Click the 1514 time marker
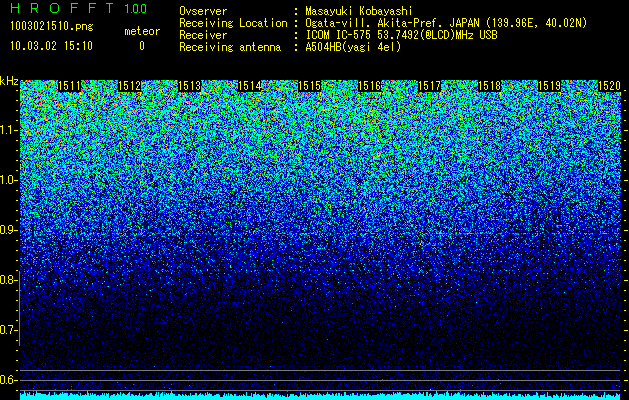Viewport: 629px width, 400px height. click(250, 86)
